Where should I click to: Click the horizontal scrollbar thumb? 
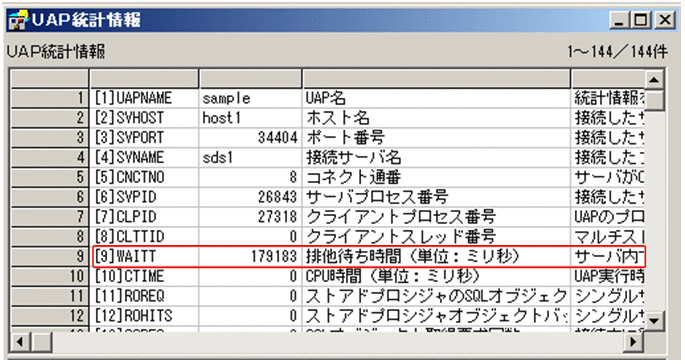pyautogui.click(x=41, y=342)
